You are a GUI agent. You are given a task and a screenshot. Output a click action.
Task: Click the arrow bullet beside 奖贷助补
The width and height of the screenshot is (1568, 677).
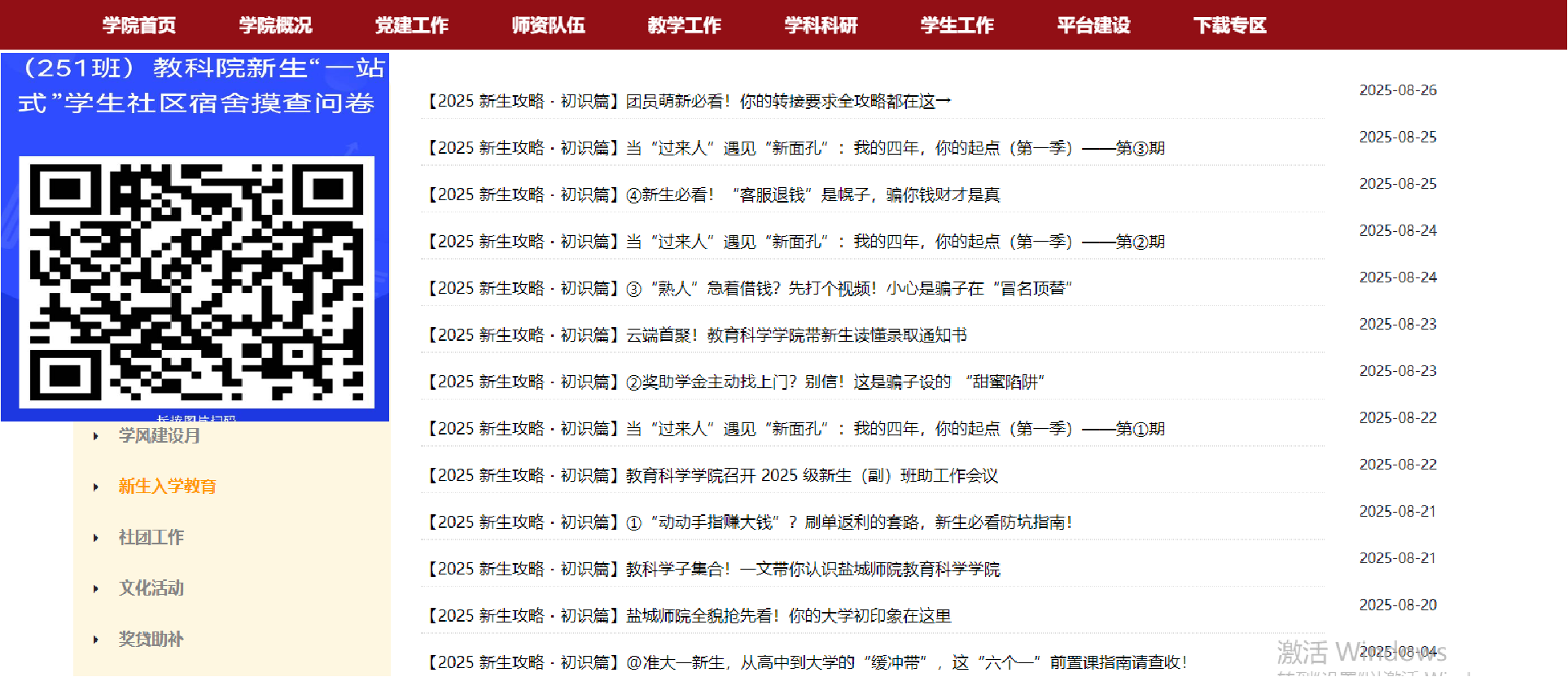(x=96, y=640)
